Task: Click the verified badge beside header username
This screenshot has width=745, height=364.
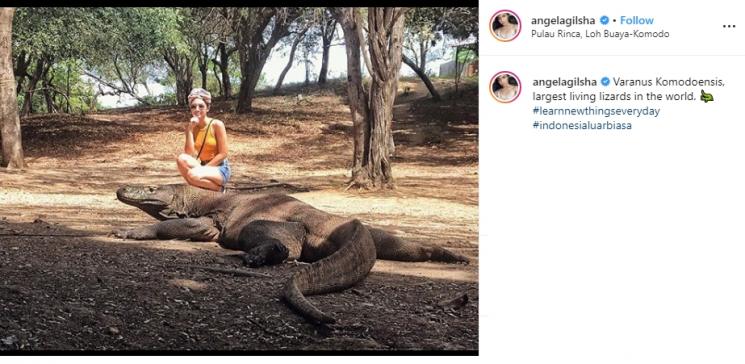Action: pos(604,20)
